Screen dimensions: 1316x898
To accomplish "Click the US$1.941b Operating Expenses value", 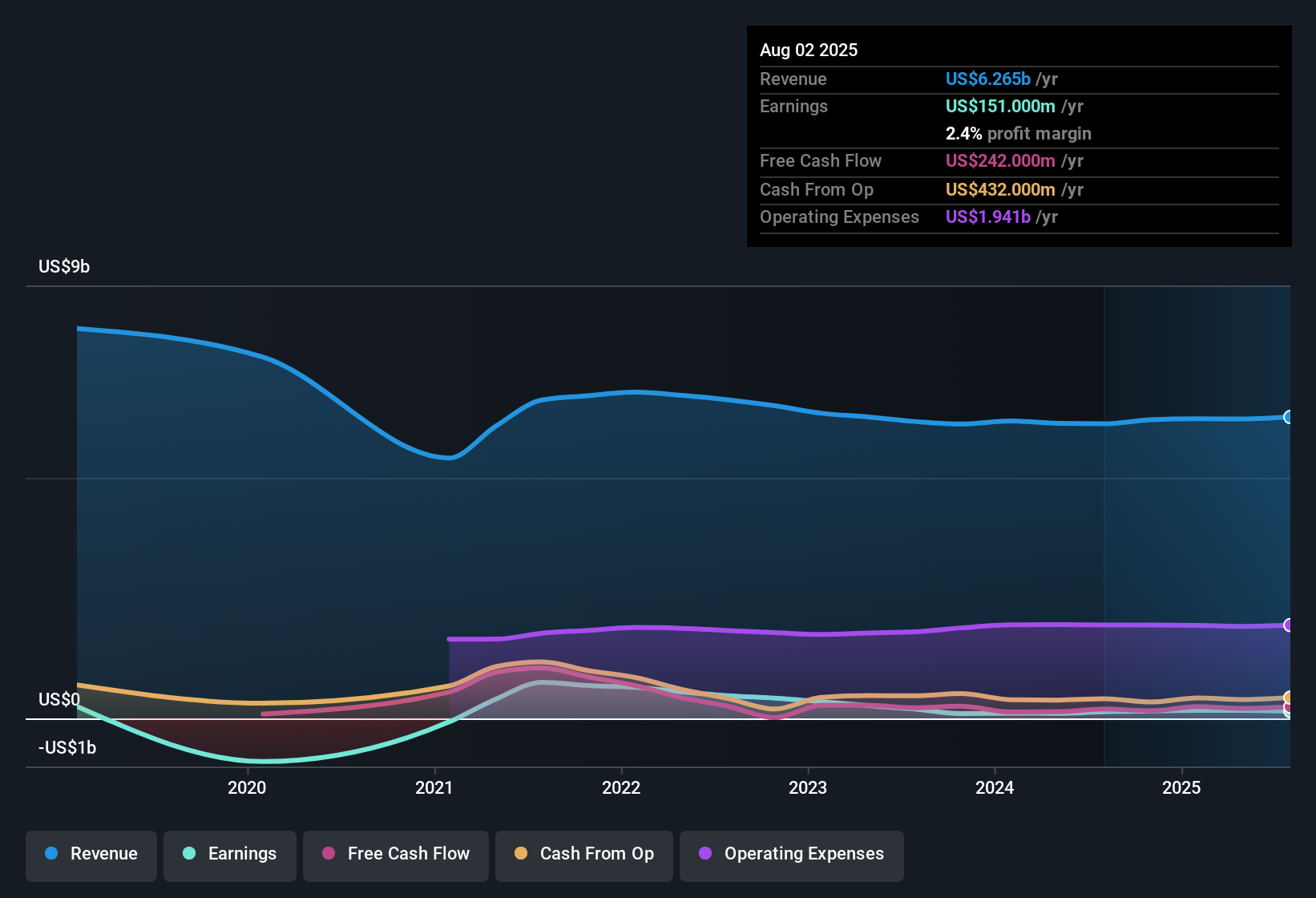I will (988, 216).
